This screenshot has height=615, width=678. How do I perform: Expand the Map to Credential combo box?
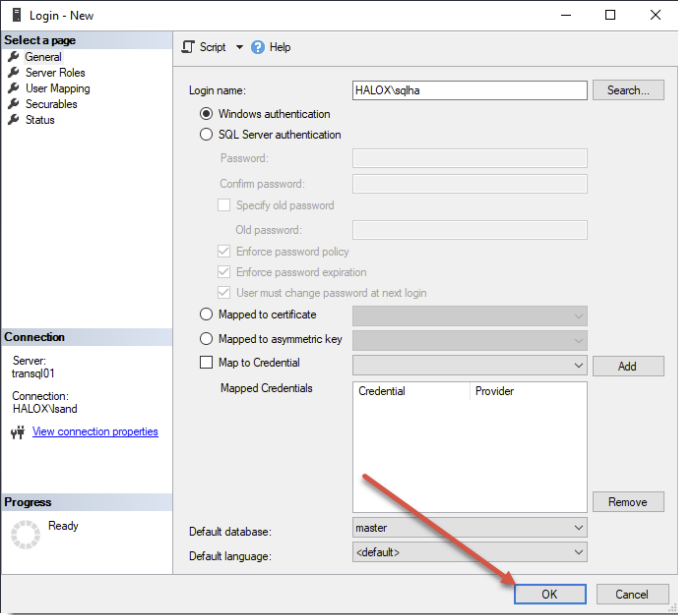click(470, 365)
